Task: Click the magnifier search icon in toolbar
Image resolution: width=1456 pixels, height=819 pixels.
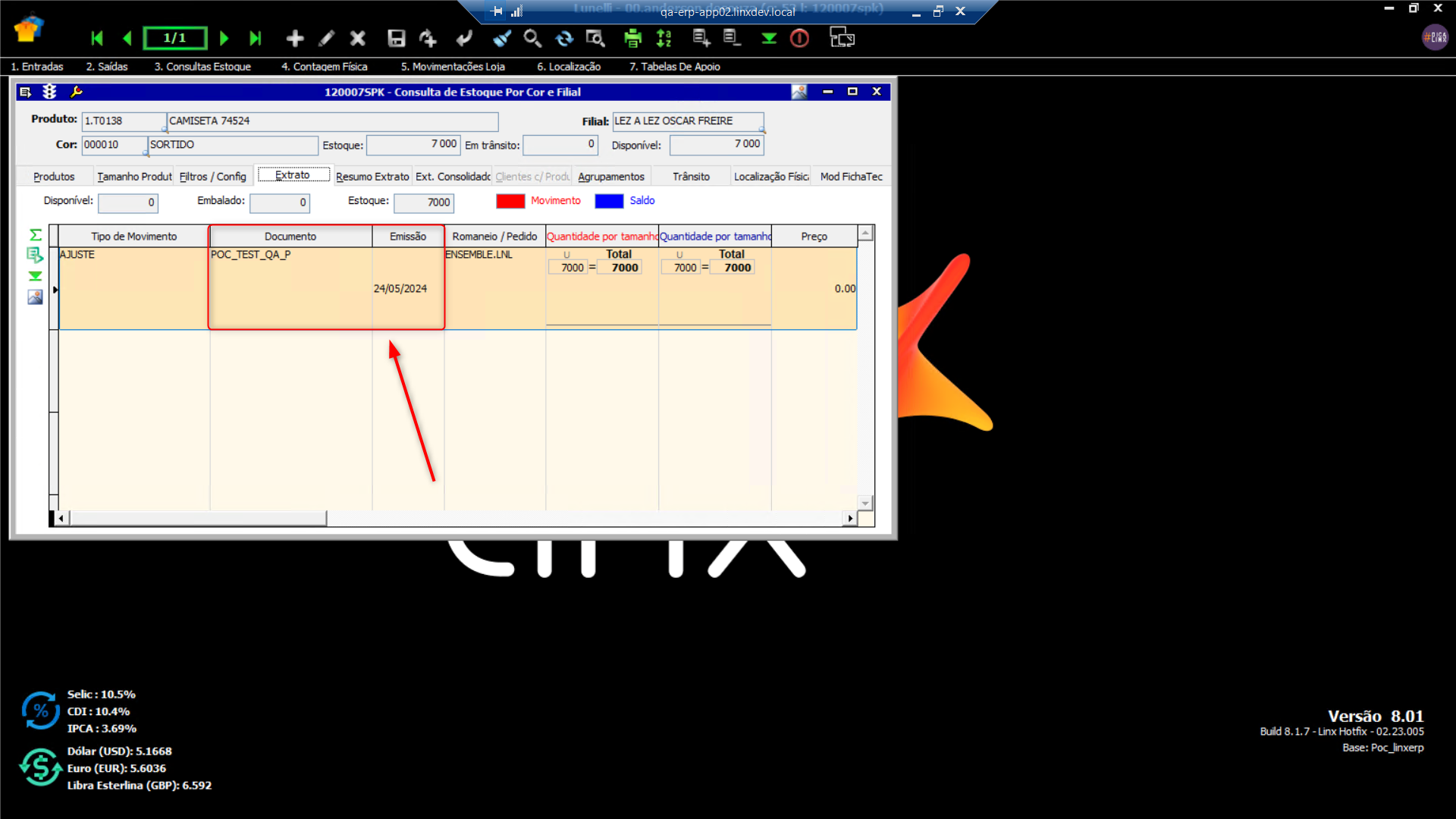Action: coord(532,38)
